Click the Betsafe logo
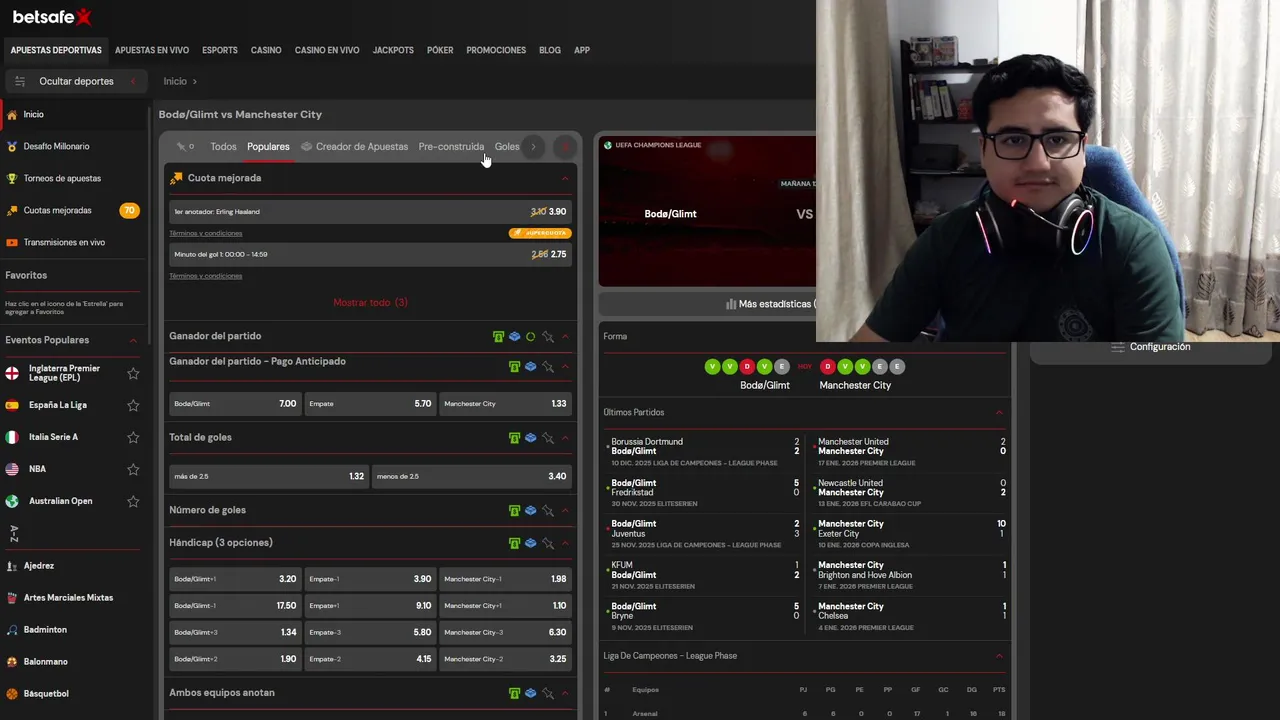Image resolution: width=1280 pixels, height=720 pixels. (x=52, y=16)
